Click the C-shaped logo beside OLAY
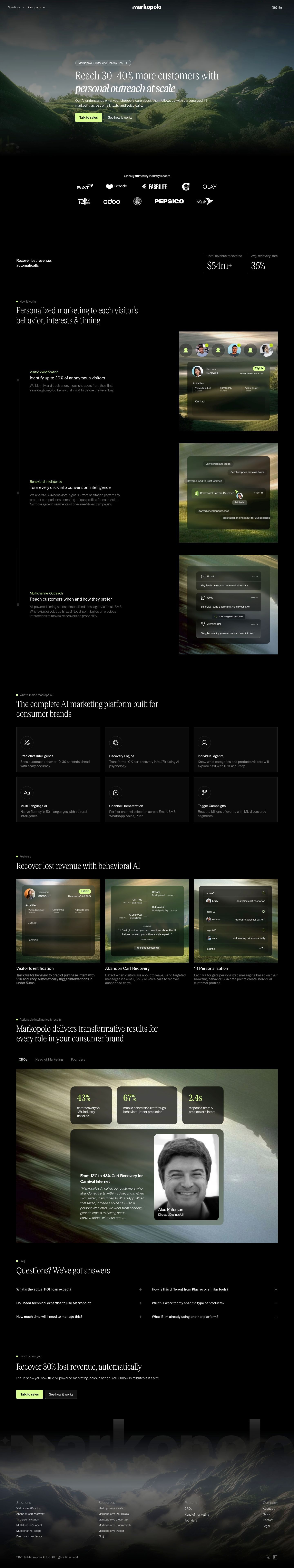Viewport: 294px width, 1568px height. (186, 187)
